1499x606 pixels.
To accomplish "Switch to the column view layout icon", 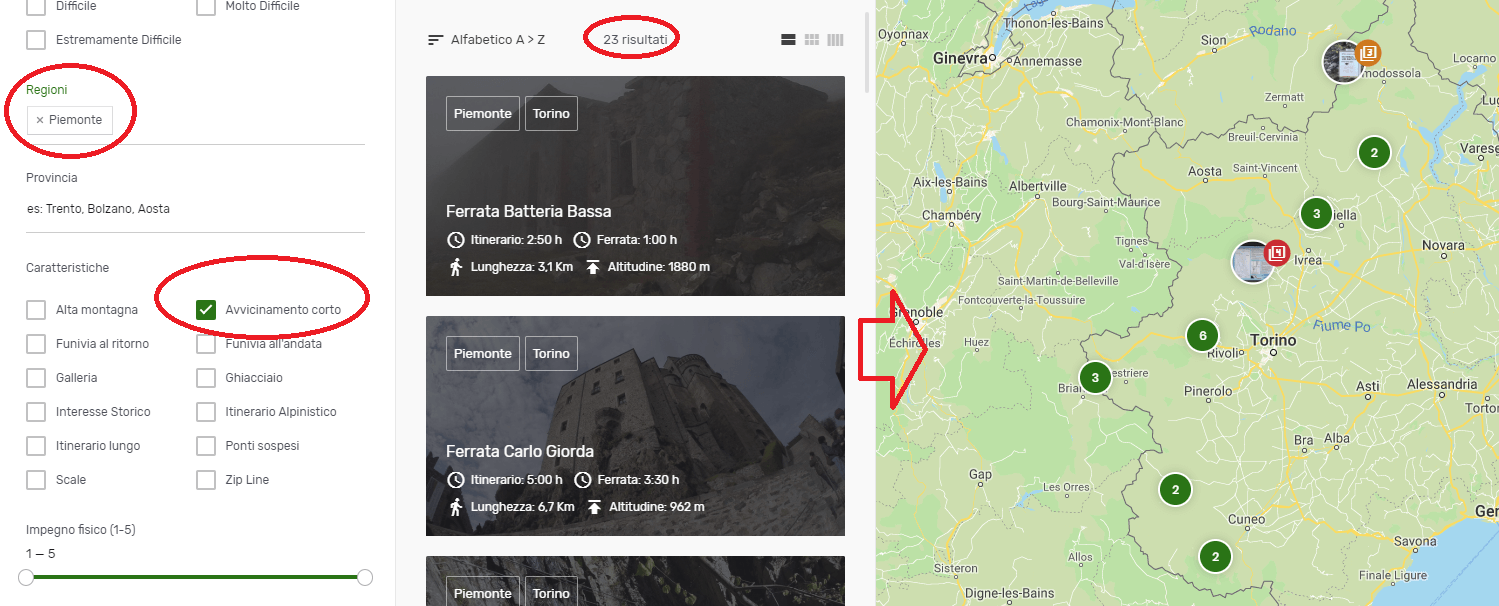I will click(835, 40).
